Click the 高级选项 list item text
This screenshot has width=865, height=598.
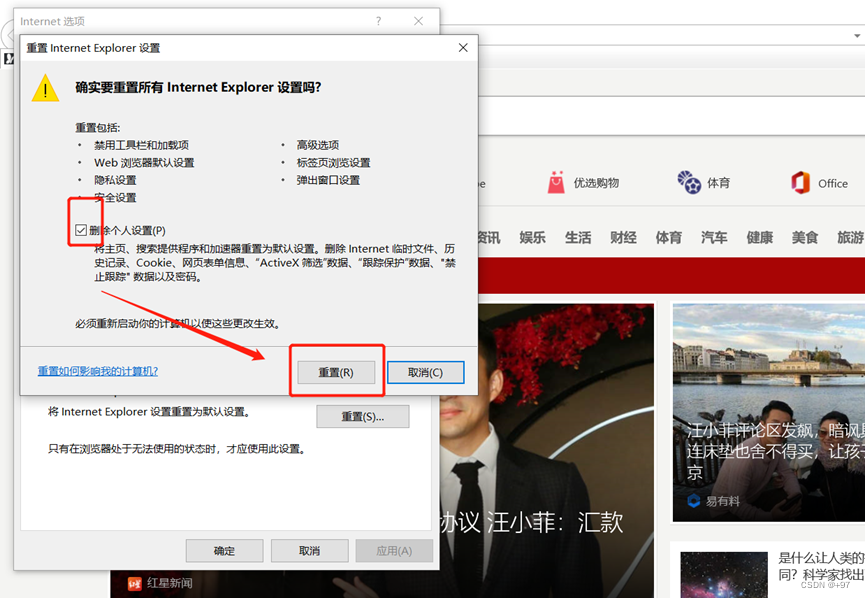point(318,145)
